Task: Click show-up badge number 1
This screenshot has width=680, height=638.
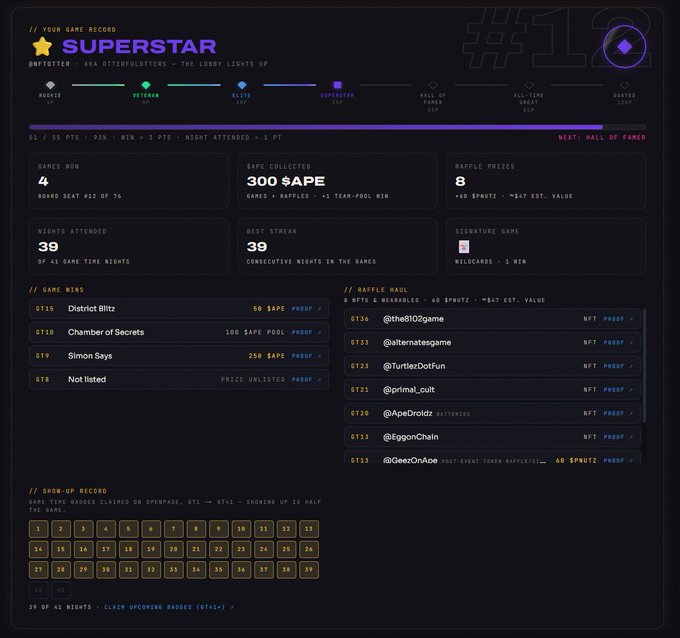Action: tap(39, 529)
